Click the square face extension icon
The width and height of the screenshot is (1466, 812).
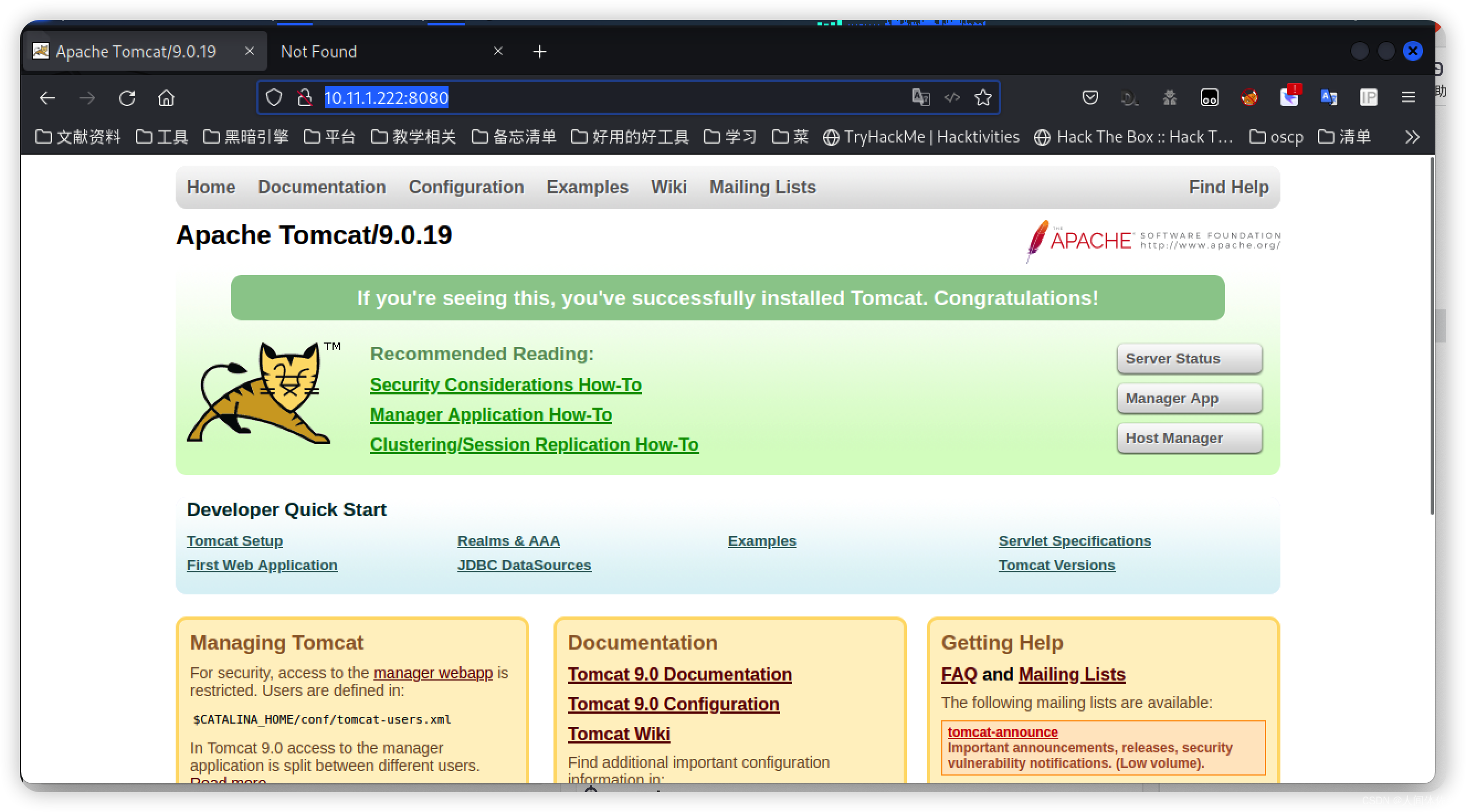click(x=1209, y=97)
